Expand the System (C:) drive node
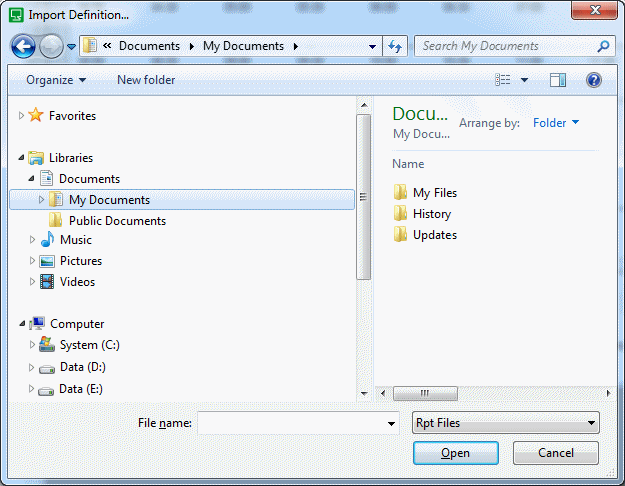 pyautogui.click(x=31, y=345)
